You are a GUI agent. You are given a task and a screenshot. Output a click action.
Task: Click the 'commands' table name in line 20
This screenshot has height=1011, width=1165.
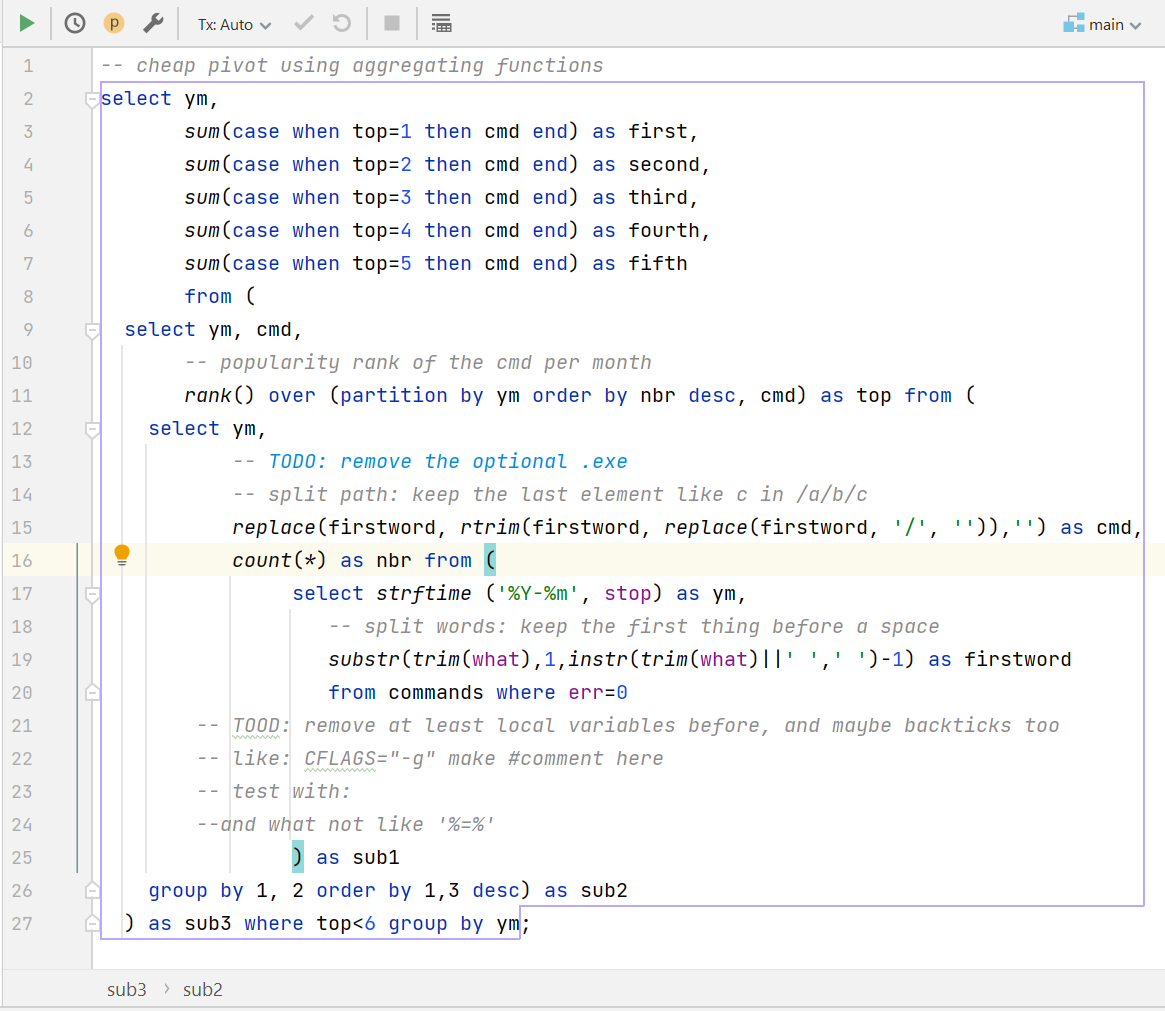[x=435, y=692]
